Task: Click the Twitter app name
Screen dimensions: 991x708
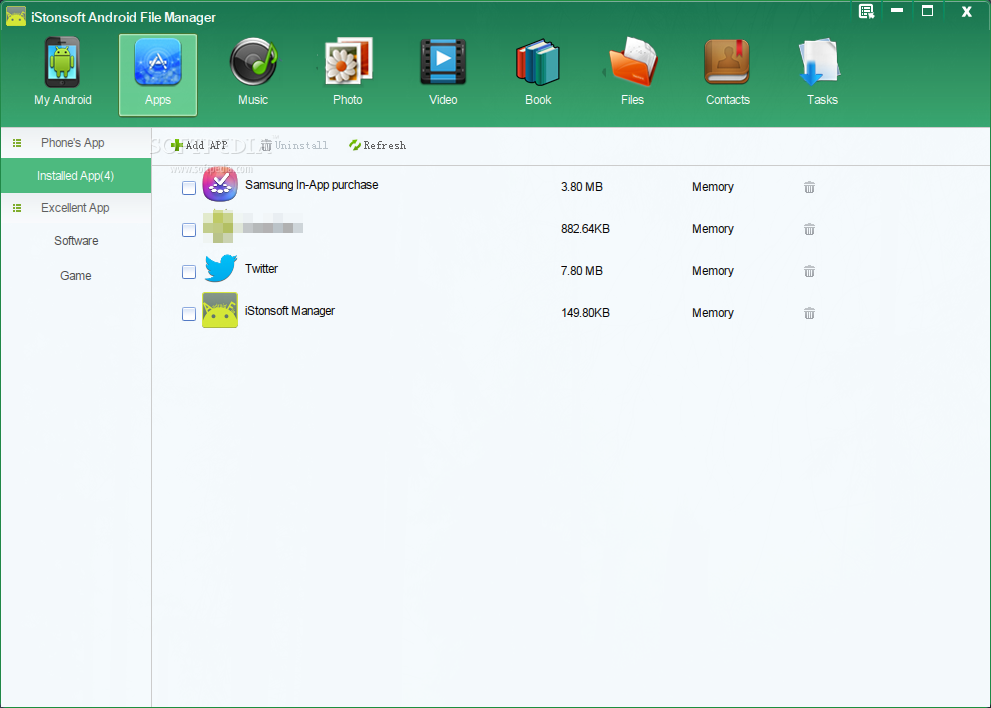Action: [262, 269]
